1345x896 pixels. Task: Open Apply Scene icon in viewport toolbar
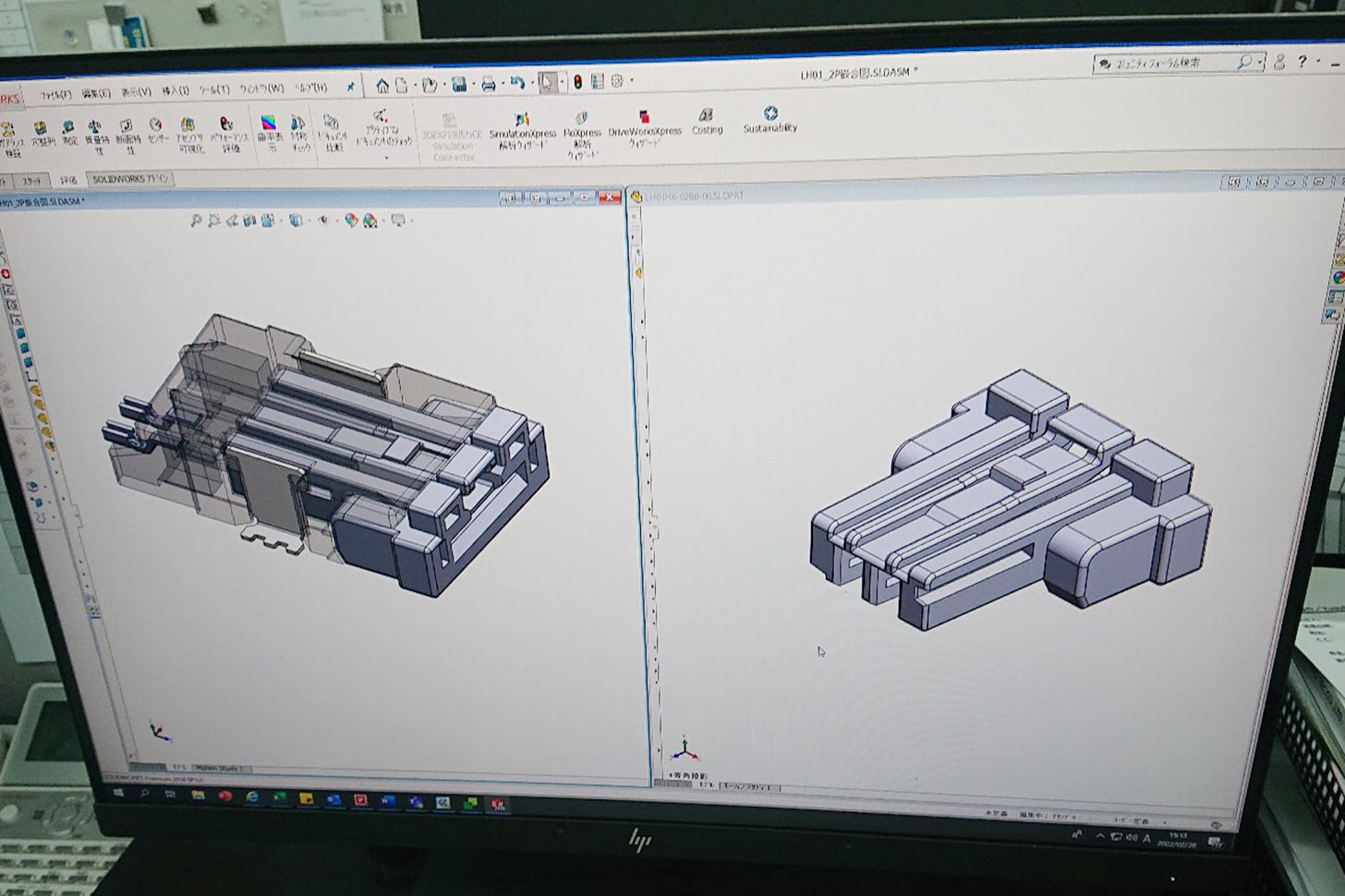click(x=370, y=221)
